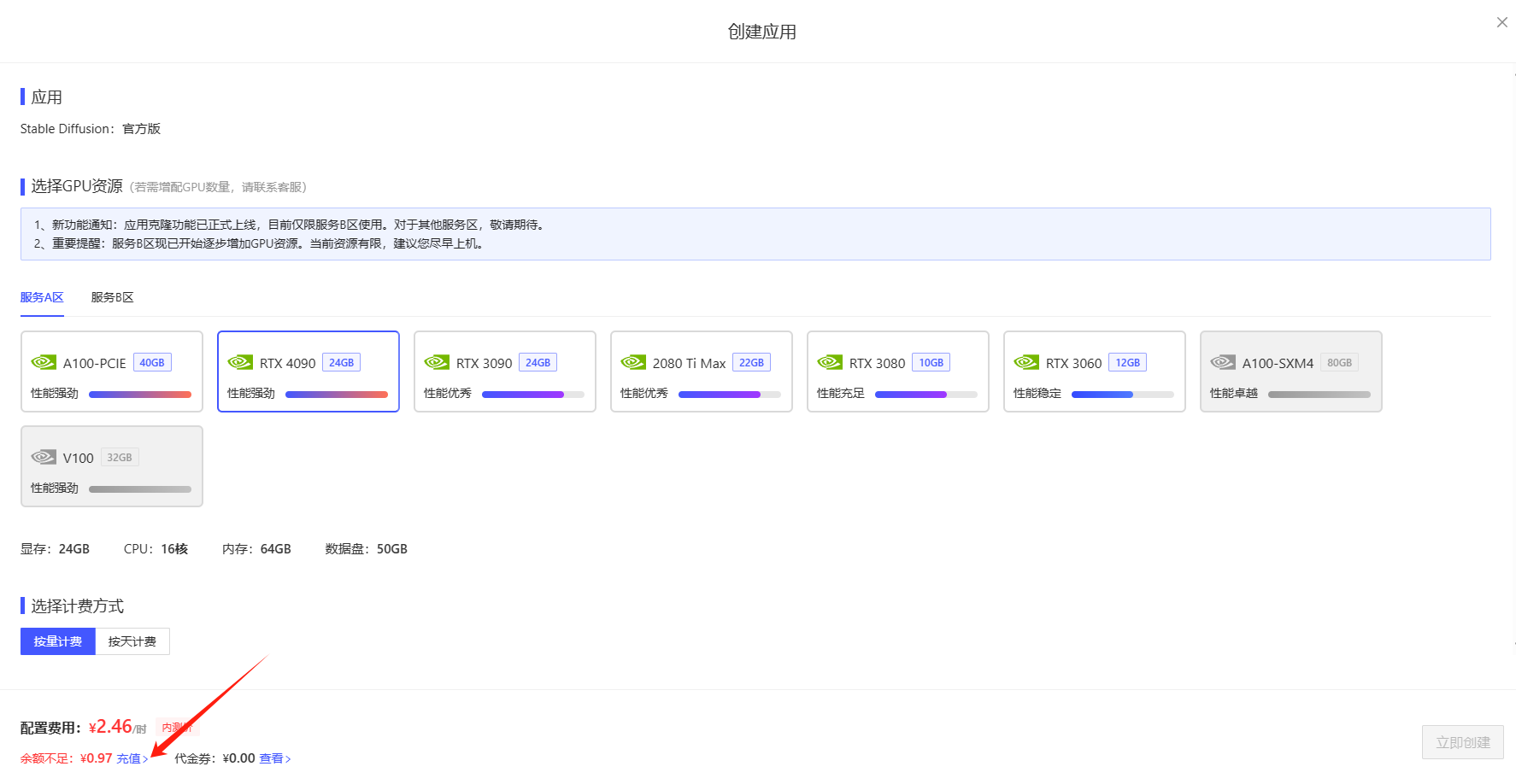Click the NVIDIA logo on A100-PCIE card
This screenshot has height=784, width=1516.
[x=44, y=362]
